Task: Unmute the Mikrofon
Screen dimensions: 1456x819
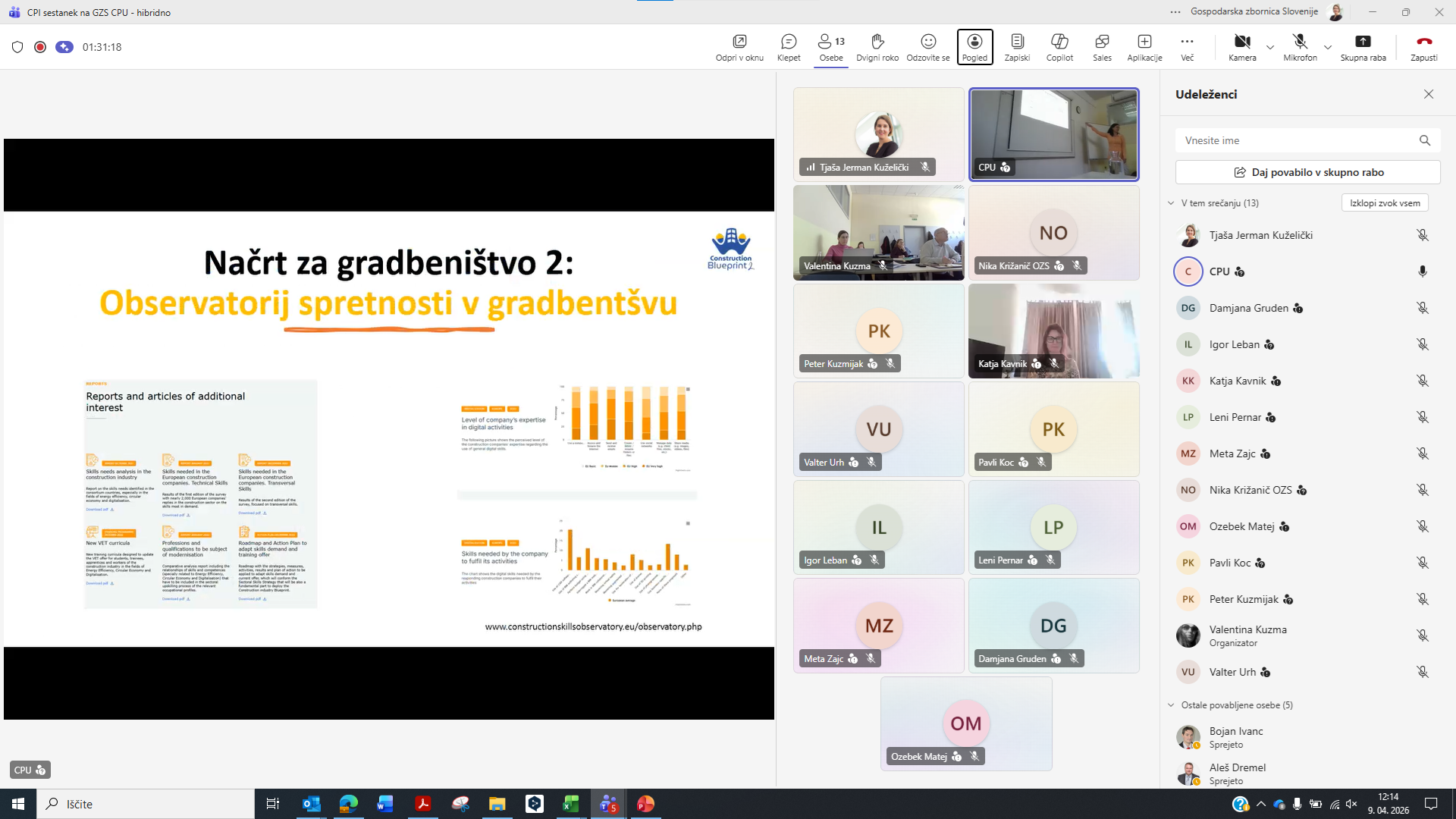Action: tap(1300, 47)
